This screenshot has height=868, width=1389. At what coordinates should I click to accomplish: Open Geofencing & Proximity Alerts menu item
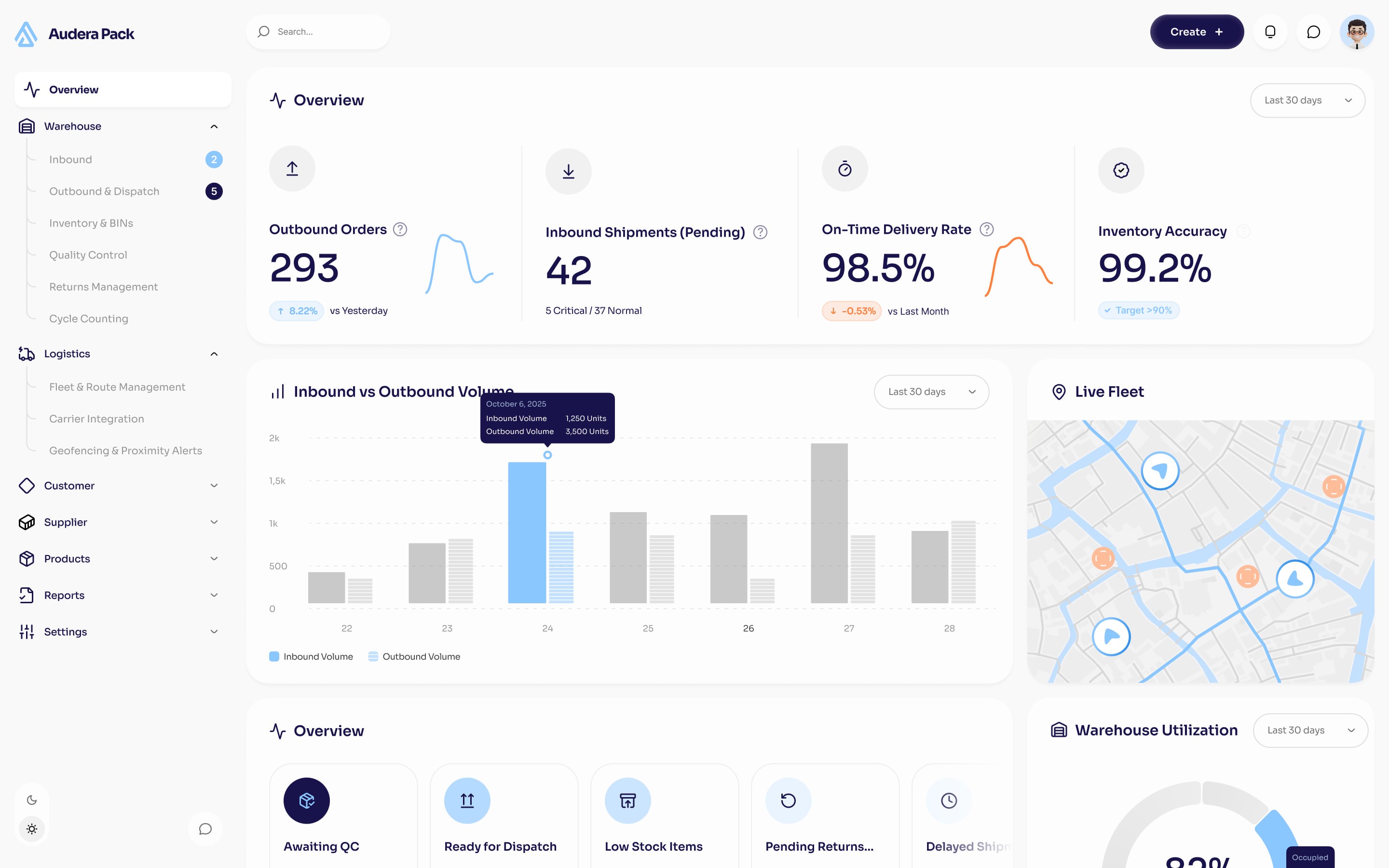(125, 451)
